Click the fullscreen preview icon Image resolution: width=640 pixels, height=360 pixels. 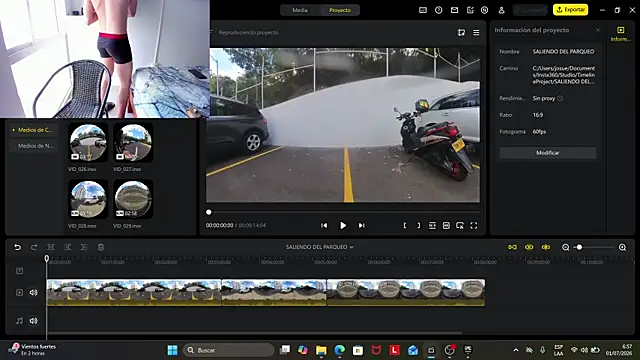(473, 226)
